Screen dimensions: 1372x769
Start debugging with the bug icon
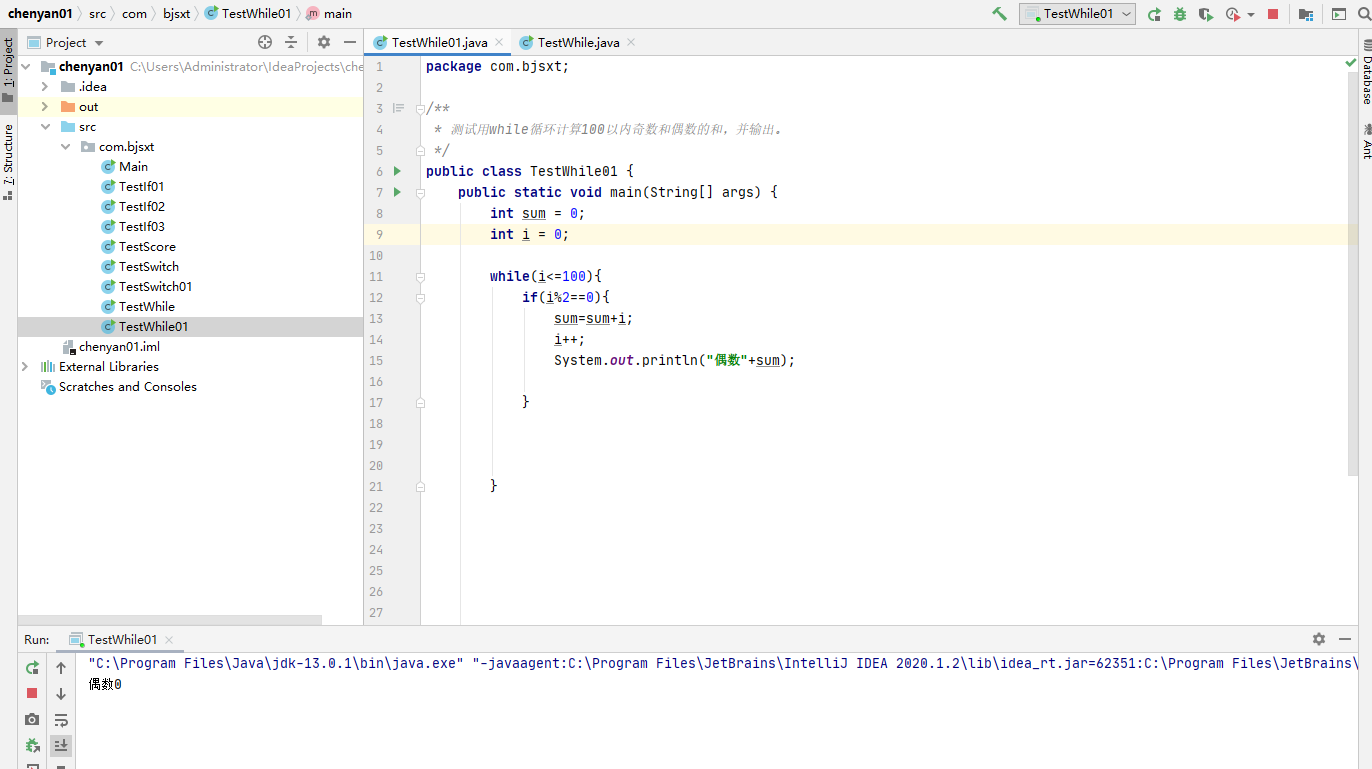coord(1180,14)
